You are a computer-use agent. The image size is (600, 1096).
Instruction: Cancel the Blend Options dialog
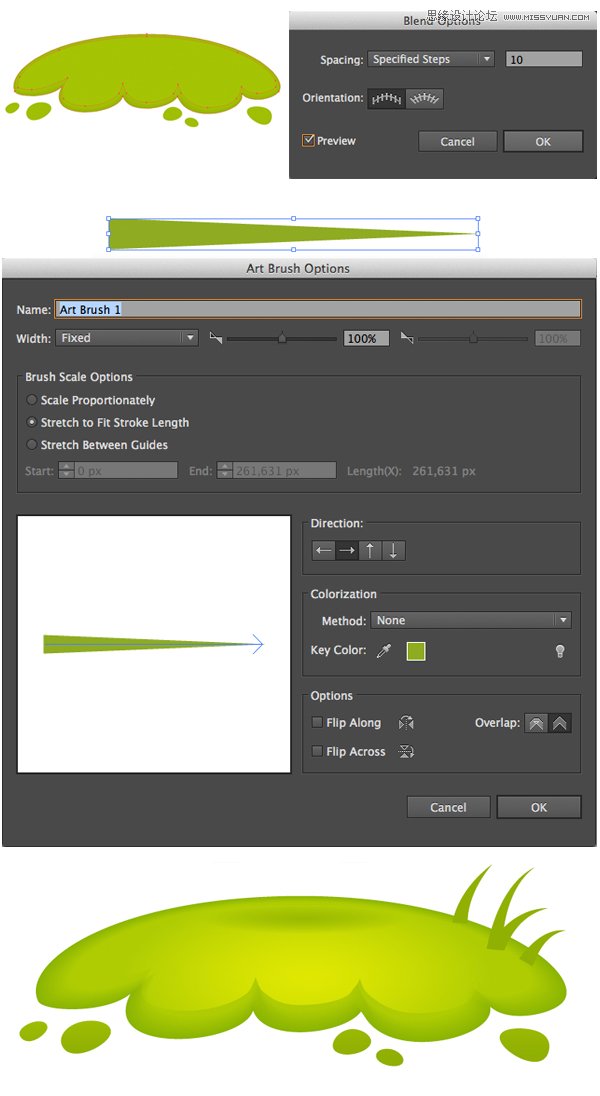[457, 141]
